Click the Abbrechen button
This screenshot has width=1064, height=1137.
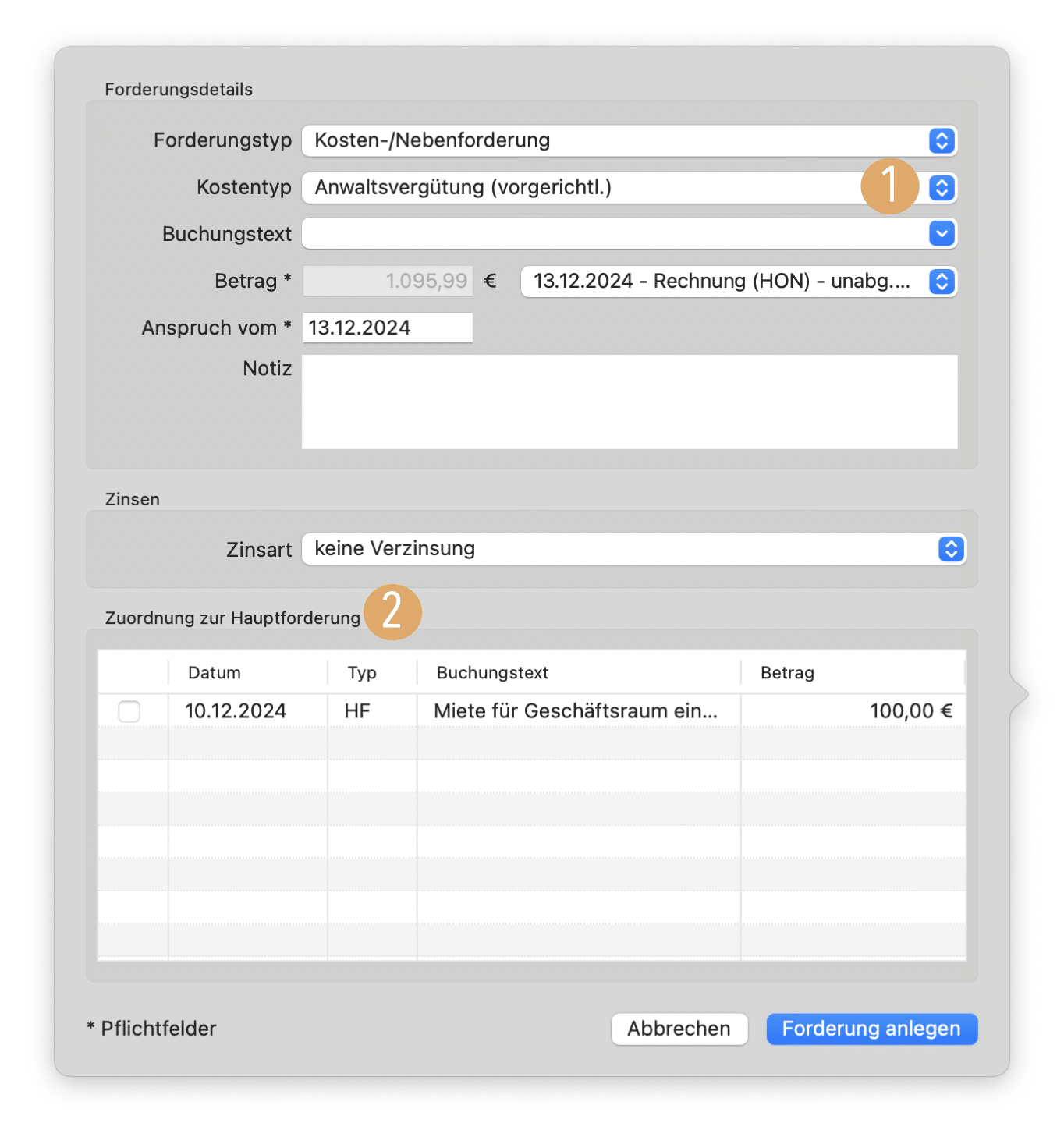point(679,1029)
